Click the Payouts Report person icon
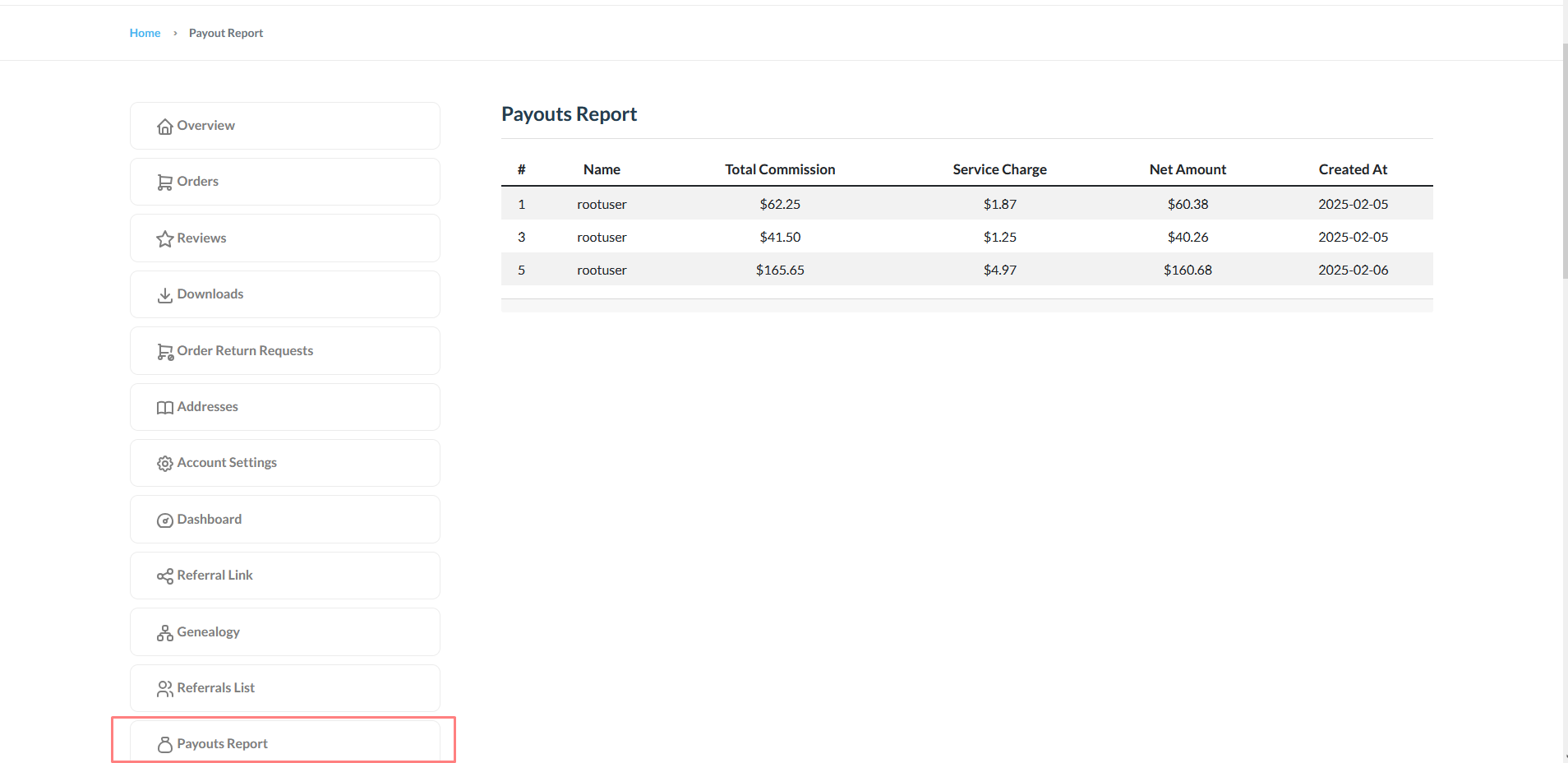Screen dimensions: 1568x763 point(164,745)
